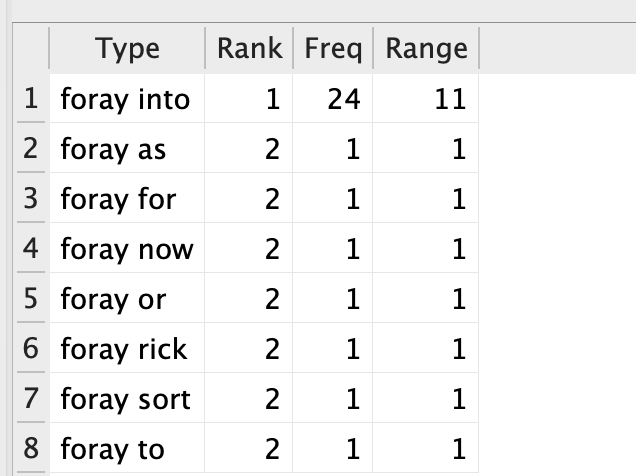Click rank value in 'foray as' row
This screenshot has height=476, width=636.
click(x=272, y=149)
